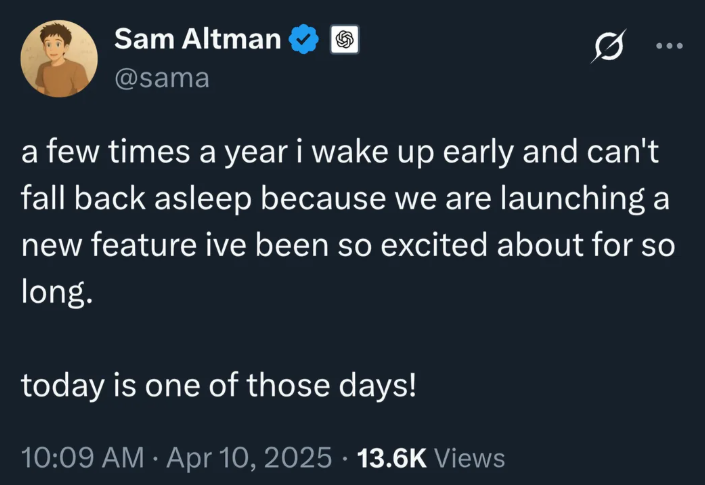Click the Grok slashed-circle icon
Image resolution: width=705 pixels, height=485 pixels.
(x=609, y=45)
